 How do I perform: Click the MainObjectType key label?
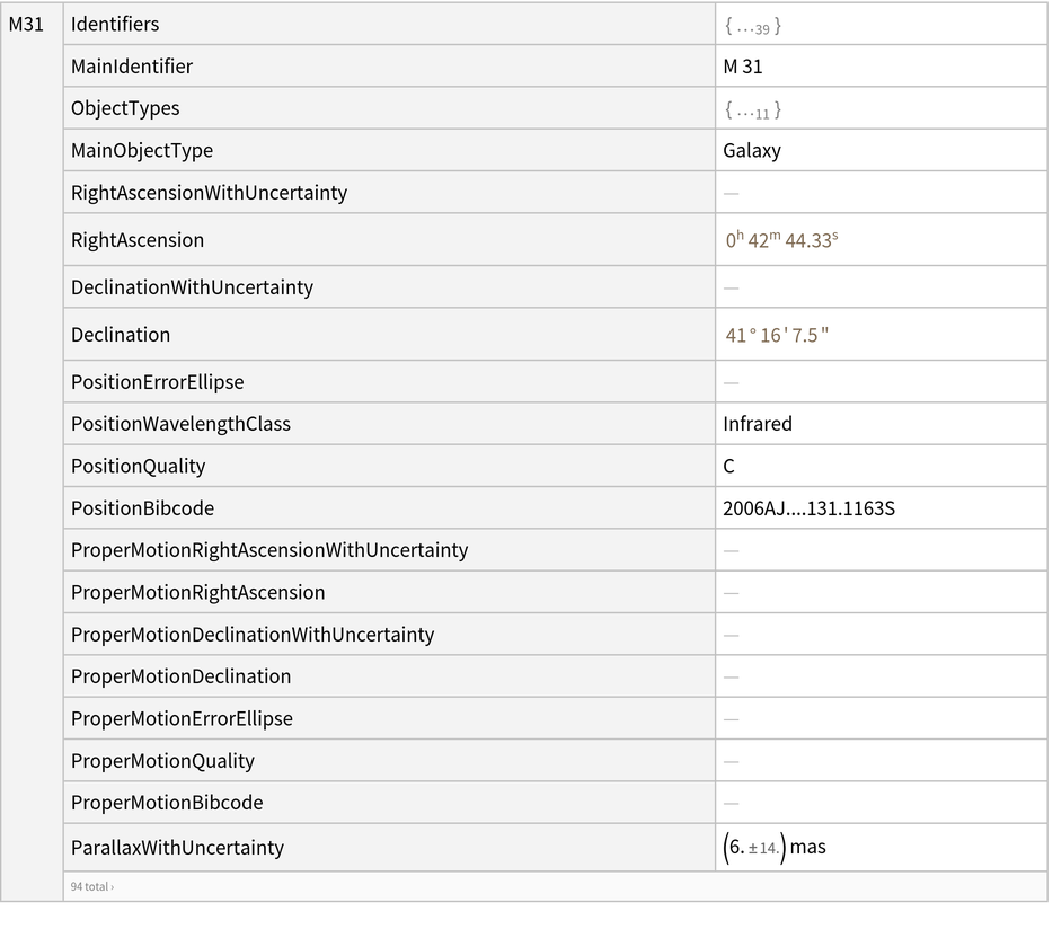142,152
